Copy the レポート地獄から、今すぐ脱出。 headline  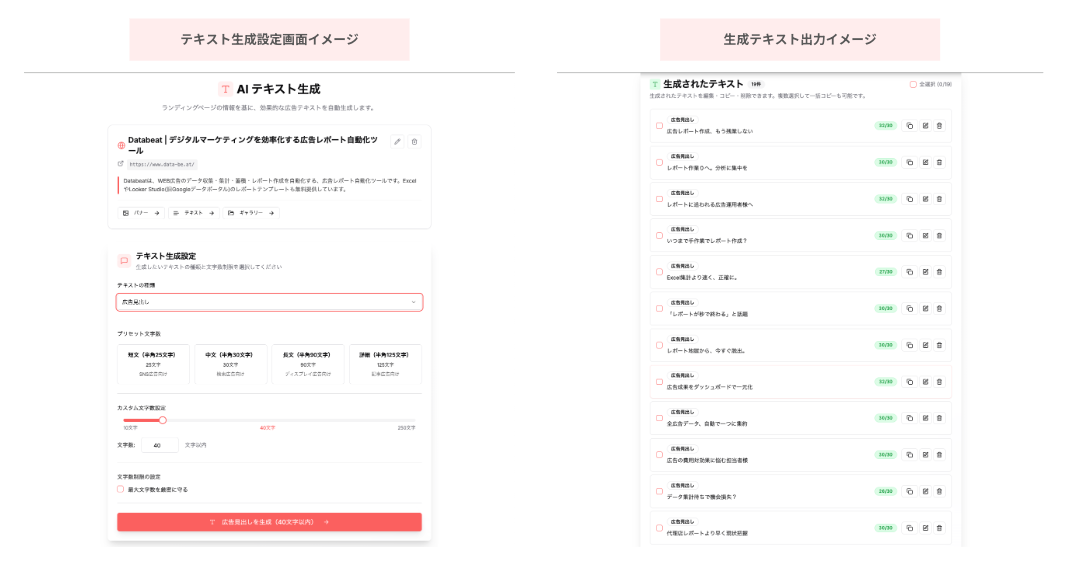click(910, 345)
